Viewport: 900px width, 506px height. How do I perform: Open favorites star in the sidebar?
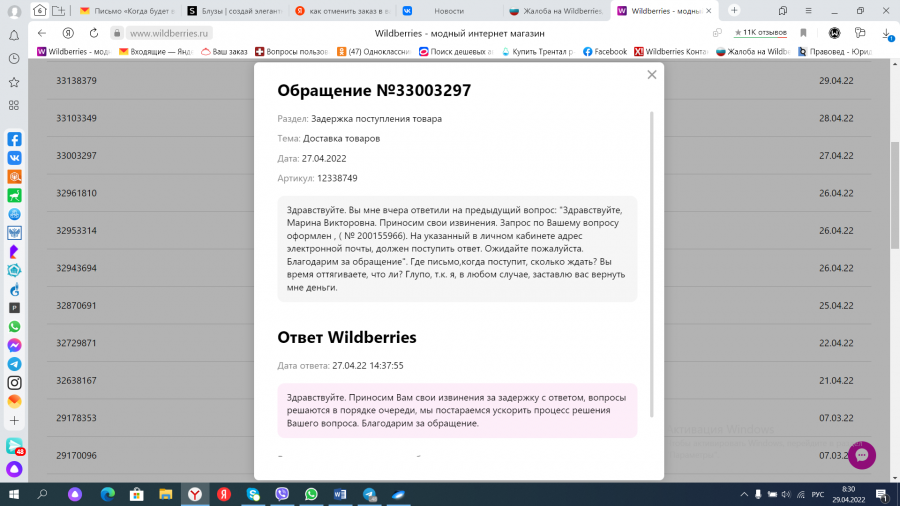[x=14, y=82]
